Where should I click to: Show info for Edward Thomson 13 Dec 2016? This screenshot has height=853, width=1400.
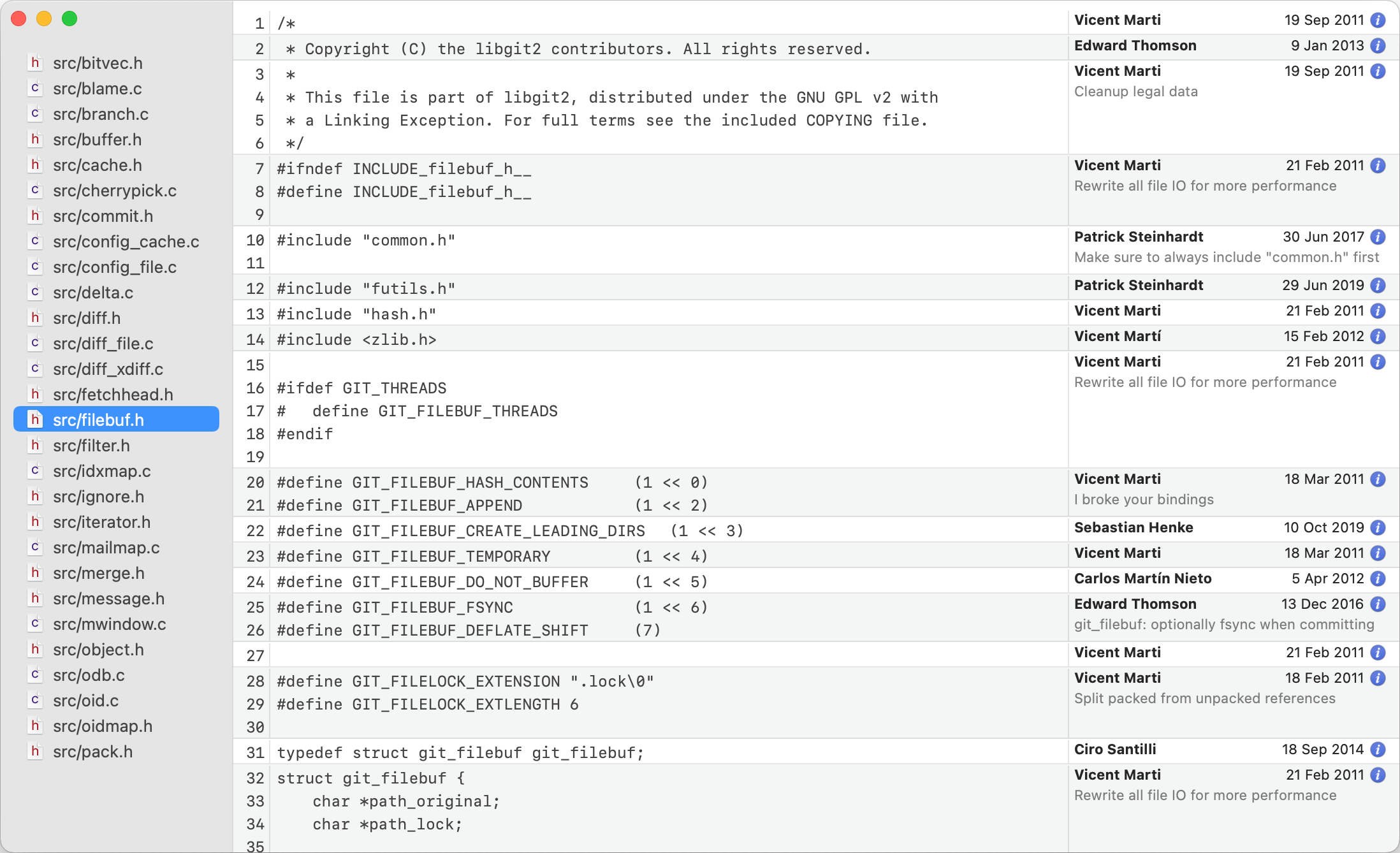(x=1378, y=604)
